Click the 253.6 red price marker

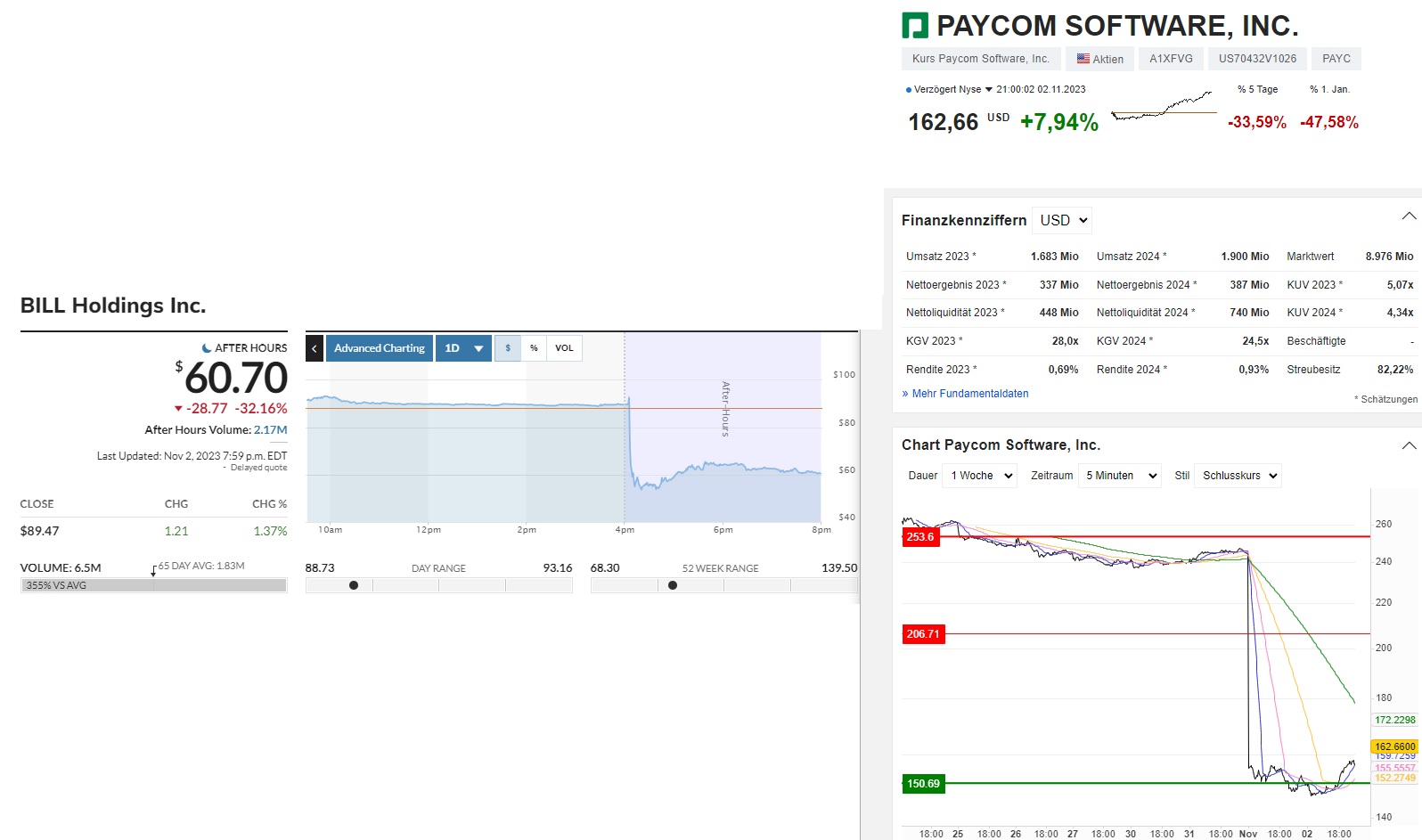pos(920,537)
